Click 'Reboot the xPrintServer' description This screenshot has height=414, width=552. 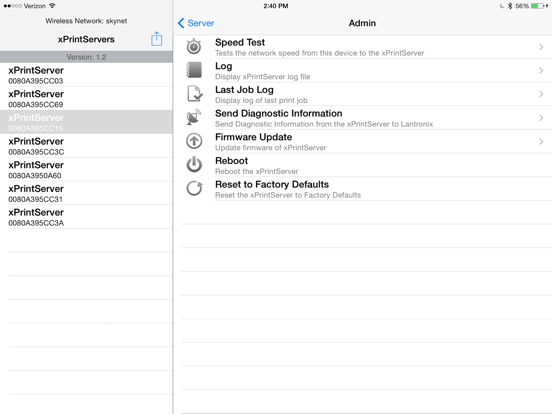pos(257,171)
